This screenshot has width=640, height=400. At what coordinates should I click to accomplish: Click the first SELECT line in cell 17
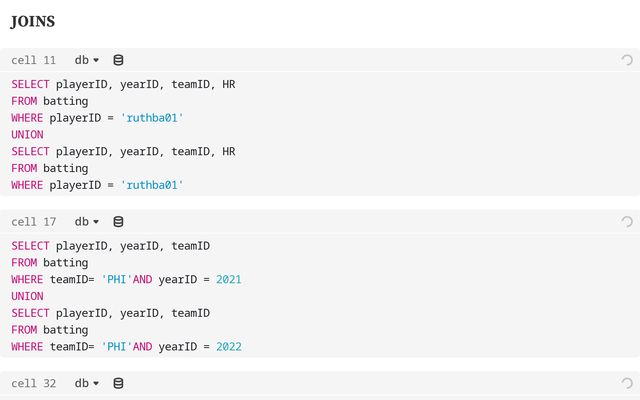(x=110, y=246)
